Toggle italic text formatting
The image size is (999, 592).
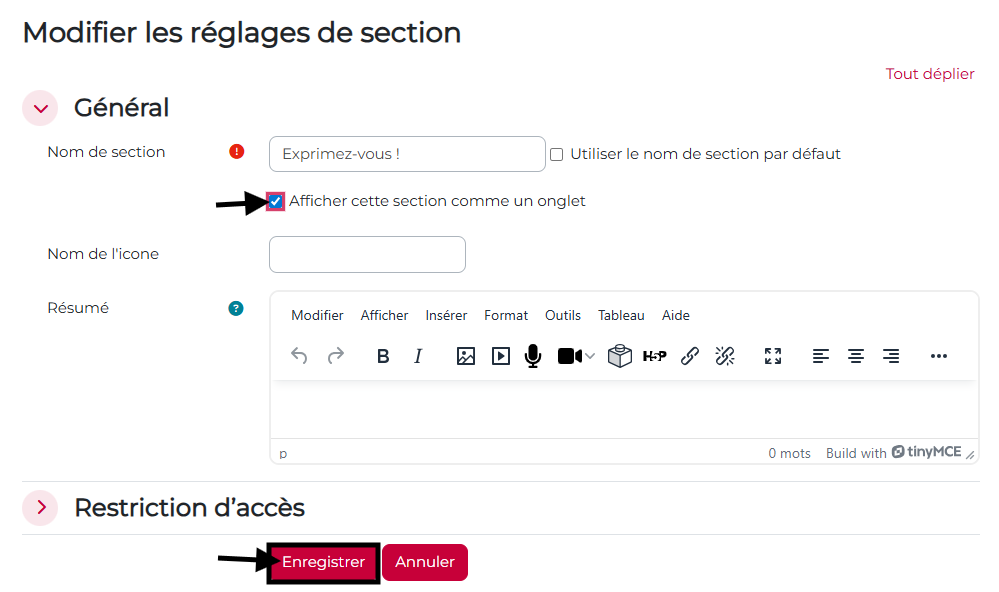418,356
